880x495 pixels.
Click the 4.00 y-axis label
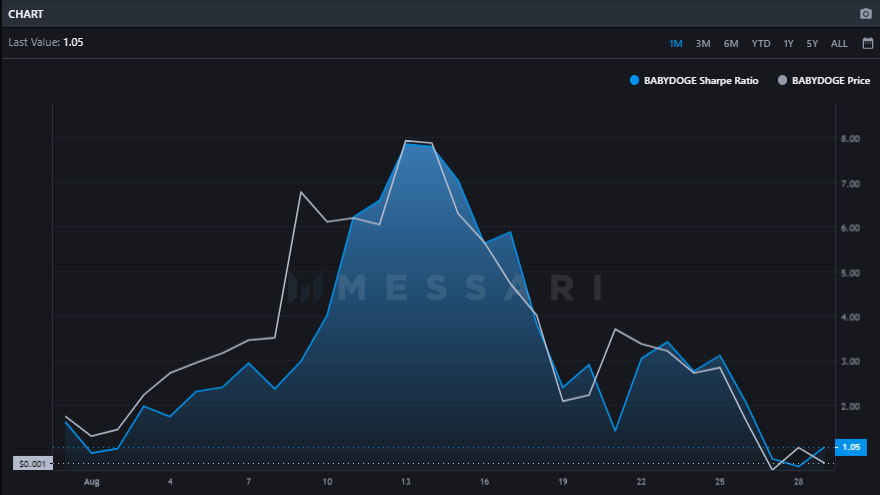[x=850, y=317]
